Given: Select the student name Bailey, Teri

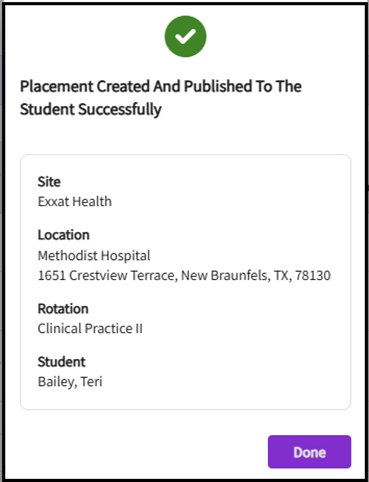Looking at the screenshot, I should (70, 382).
